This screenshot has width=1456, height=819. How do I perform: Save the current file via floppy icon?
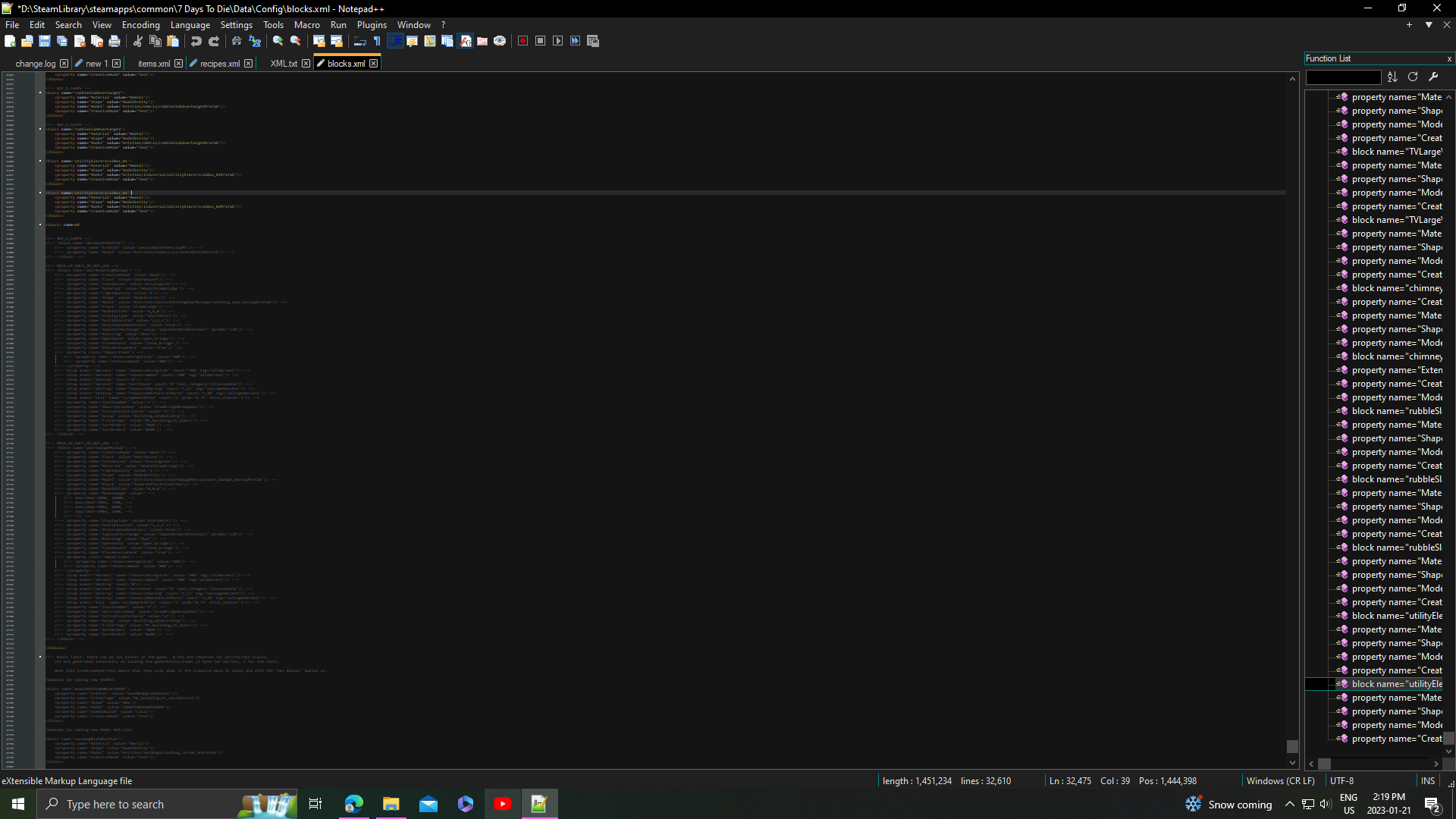[x=45, y=41]
